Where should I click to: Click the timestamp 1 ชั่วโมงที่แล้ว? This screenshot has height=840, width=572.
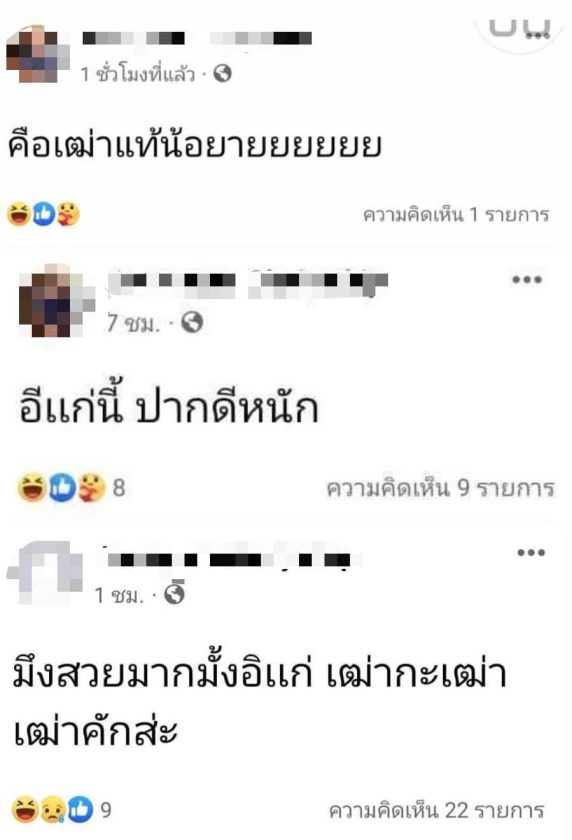(138, 74)
